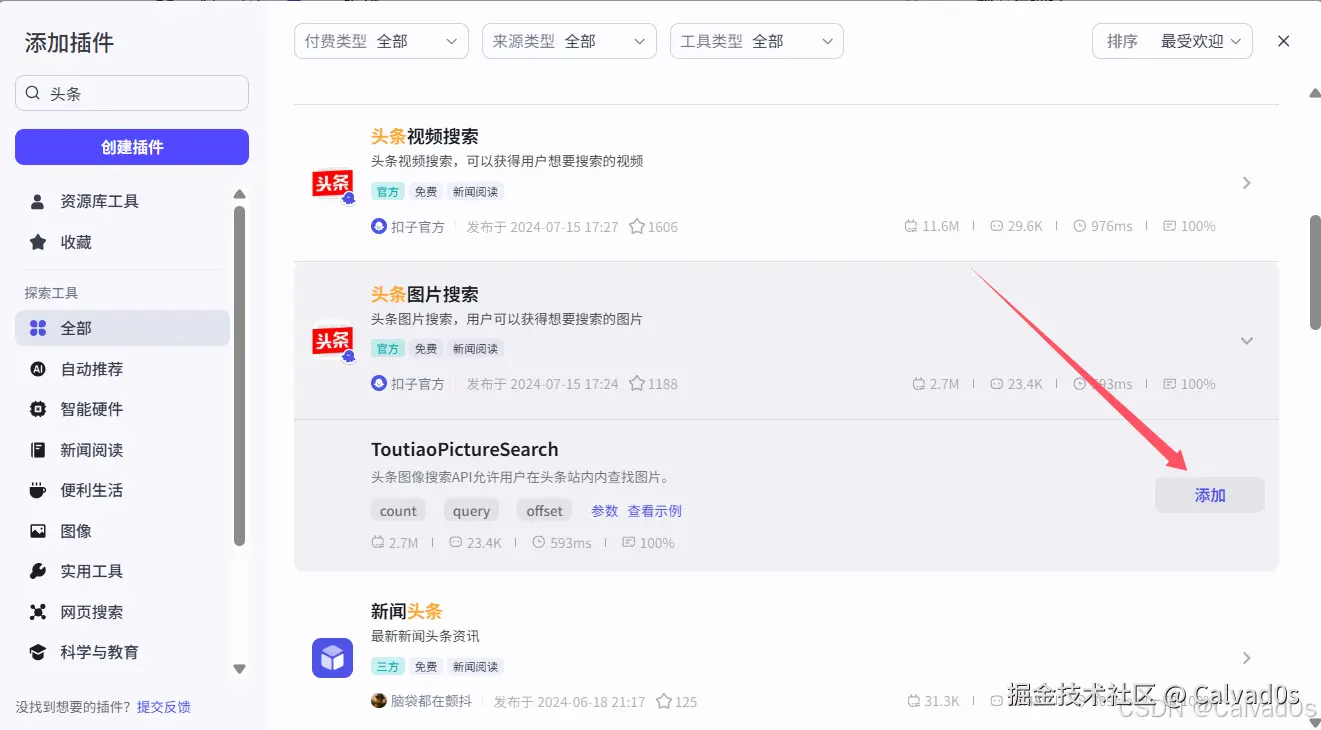Select the 全部 category
This screenshot has width=1321, height=730.
coord(122,328)
